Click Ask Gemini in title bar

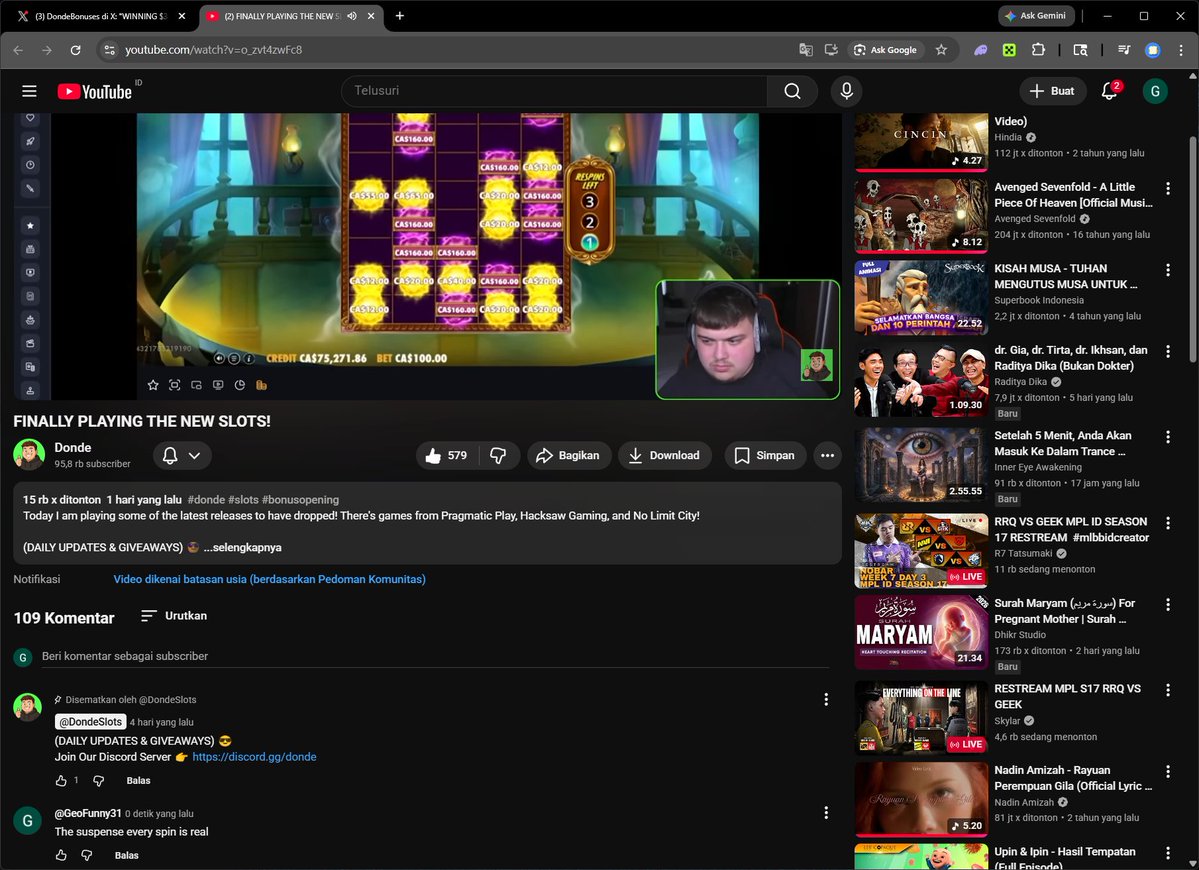[1036, 16]
